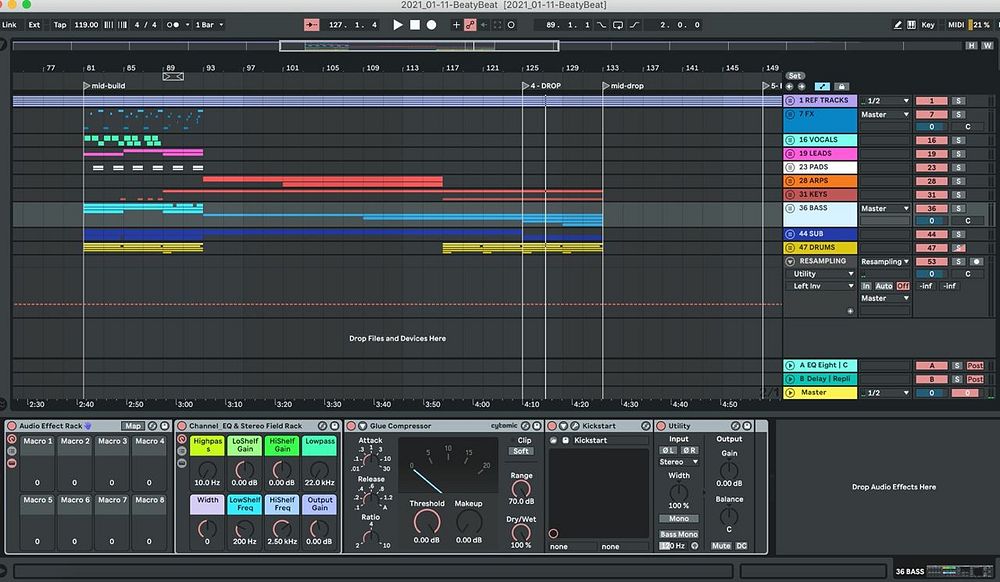Screen dimensions: 1000x582
Task: Open the Resampling input type dropdown
Action: (885, 261)
